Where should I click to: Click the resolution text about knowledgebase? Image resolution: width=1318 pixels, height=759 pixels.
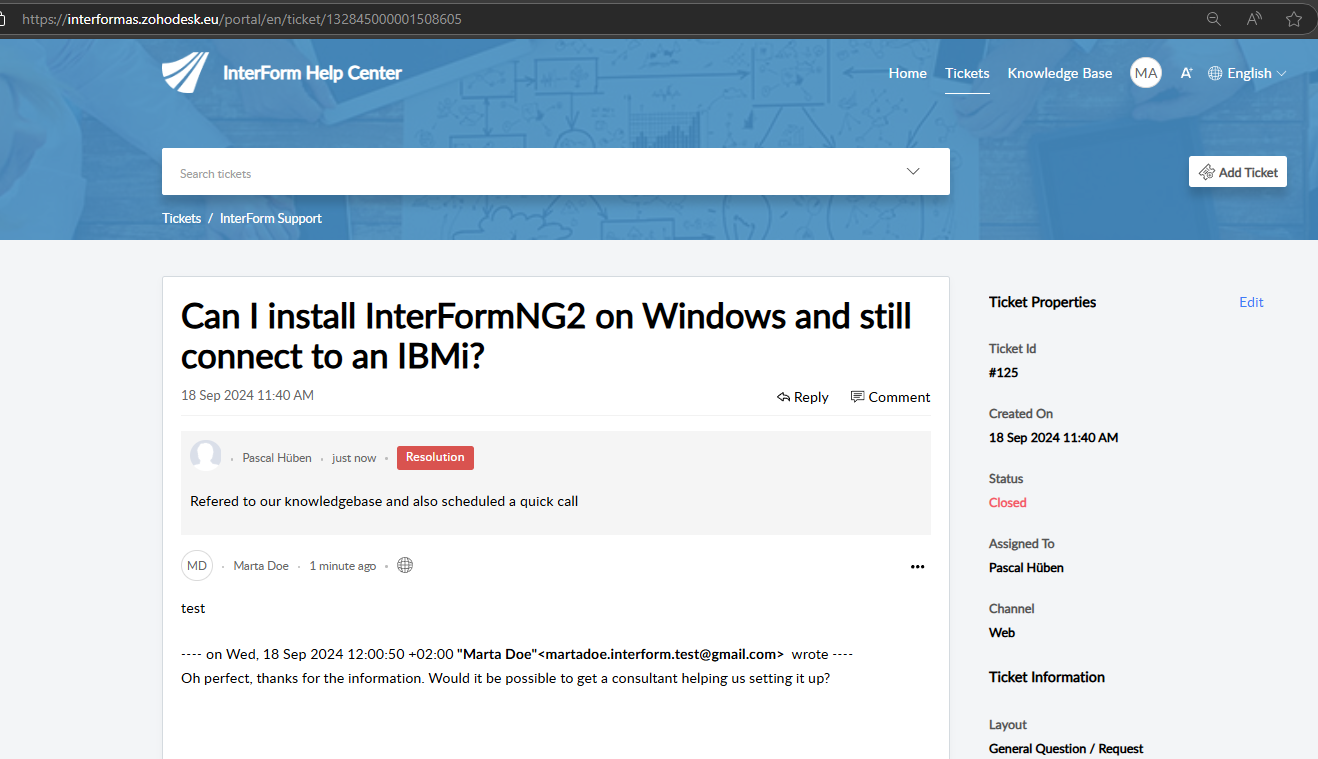[384, 501]
